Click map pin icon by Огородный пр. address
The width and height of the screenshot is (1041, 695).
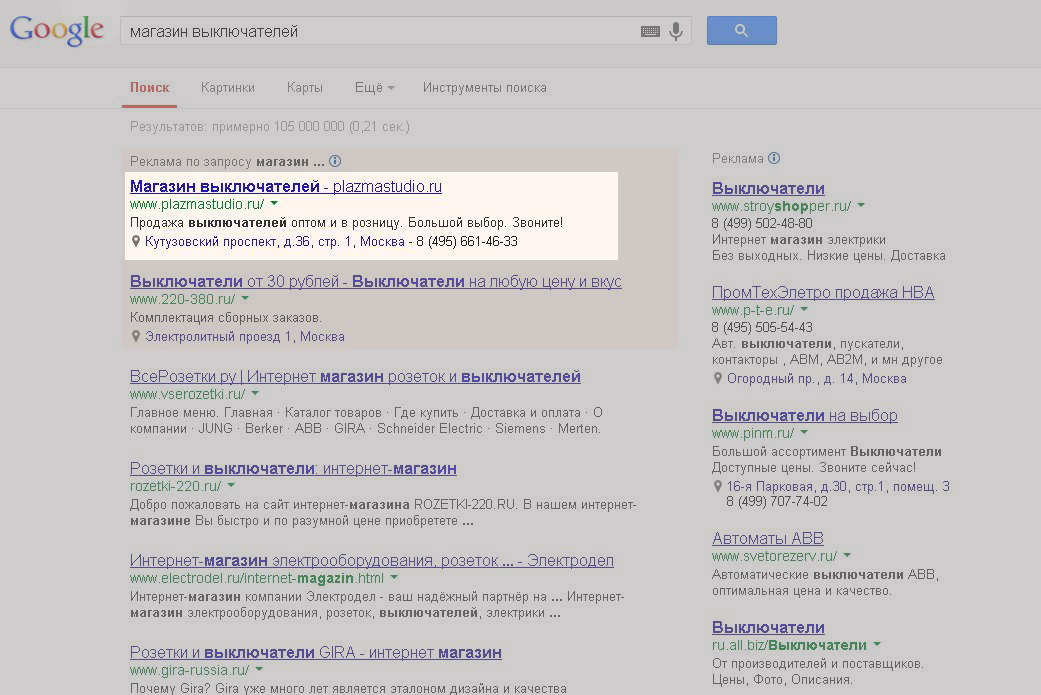pos(717,378)
